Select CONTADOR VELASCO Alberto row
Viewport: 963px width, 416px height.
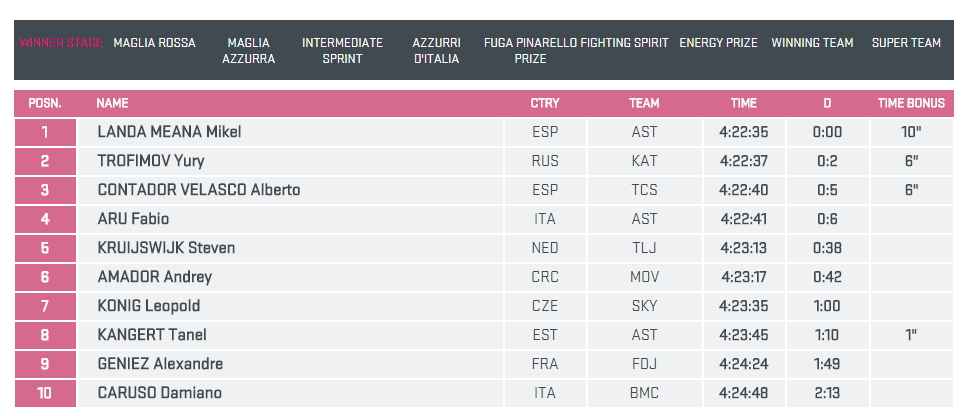198,190
